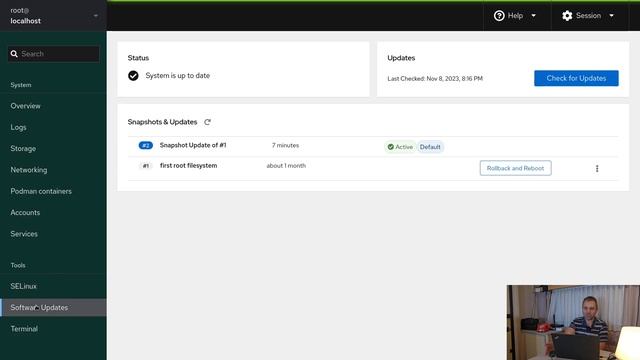640x360 pixels.
Task: Open the kebab menu for first root filesystem
Action: point(597,169)
